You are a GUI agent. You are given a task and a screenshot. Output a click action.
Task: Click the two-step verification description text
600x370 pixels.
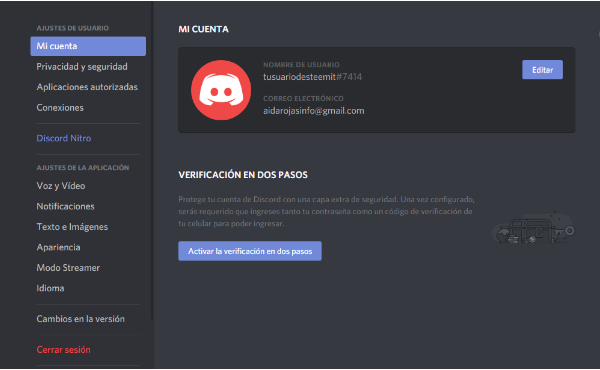(x=326, y=211)
